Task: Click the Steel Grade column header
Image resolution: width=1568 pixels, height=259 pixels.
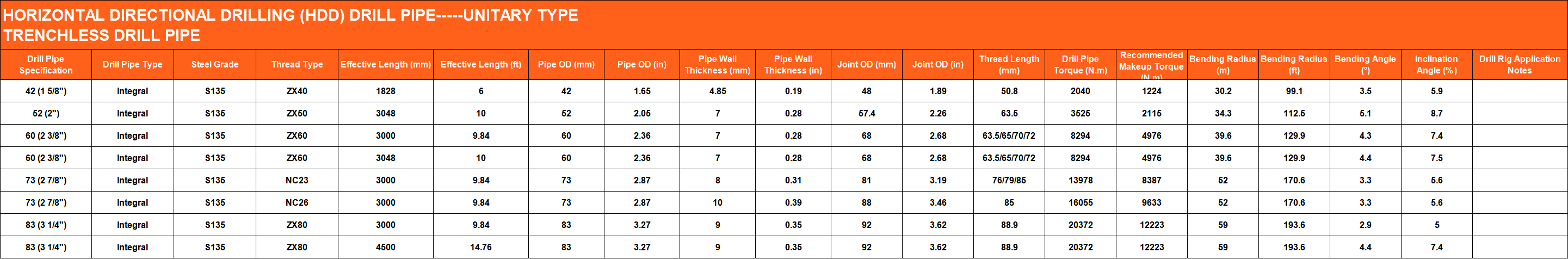Action: (x=215, y=65)
